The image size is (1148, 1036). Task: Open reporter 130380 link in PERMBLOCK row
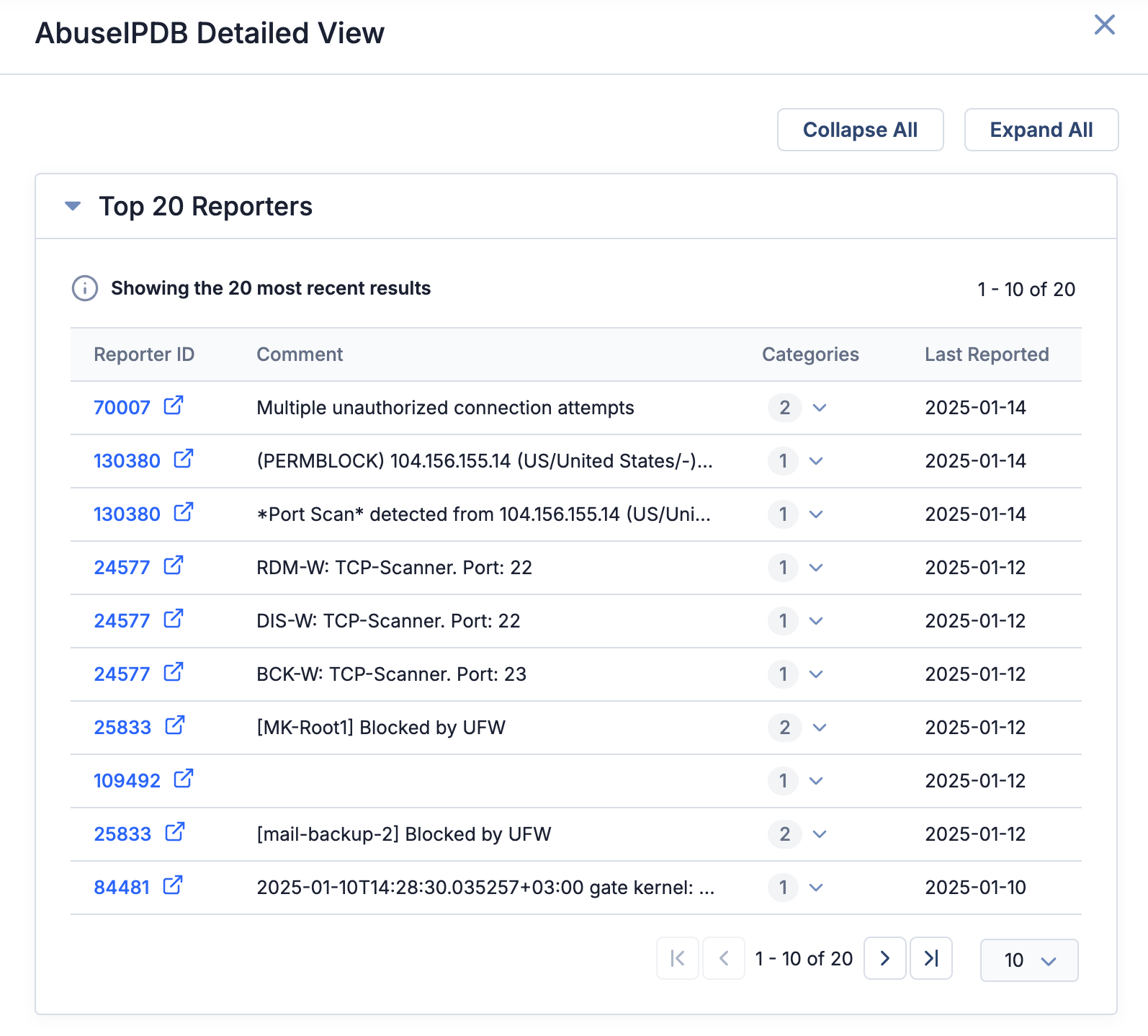pos(127,461)
